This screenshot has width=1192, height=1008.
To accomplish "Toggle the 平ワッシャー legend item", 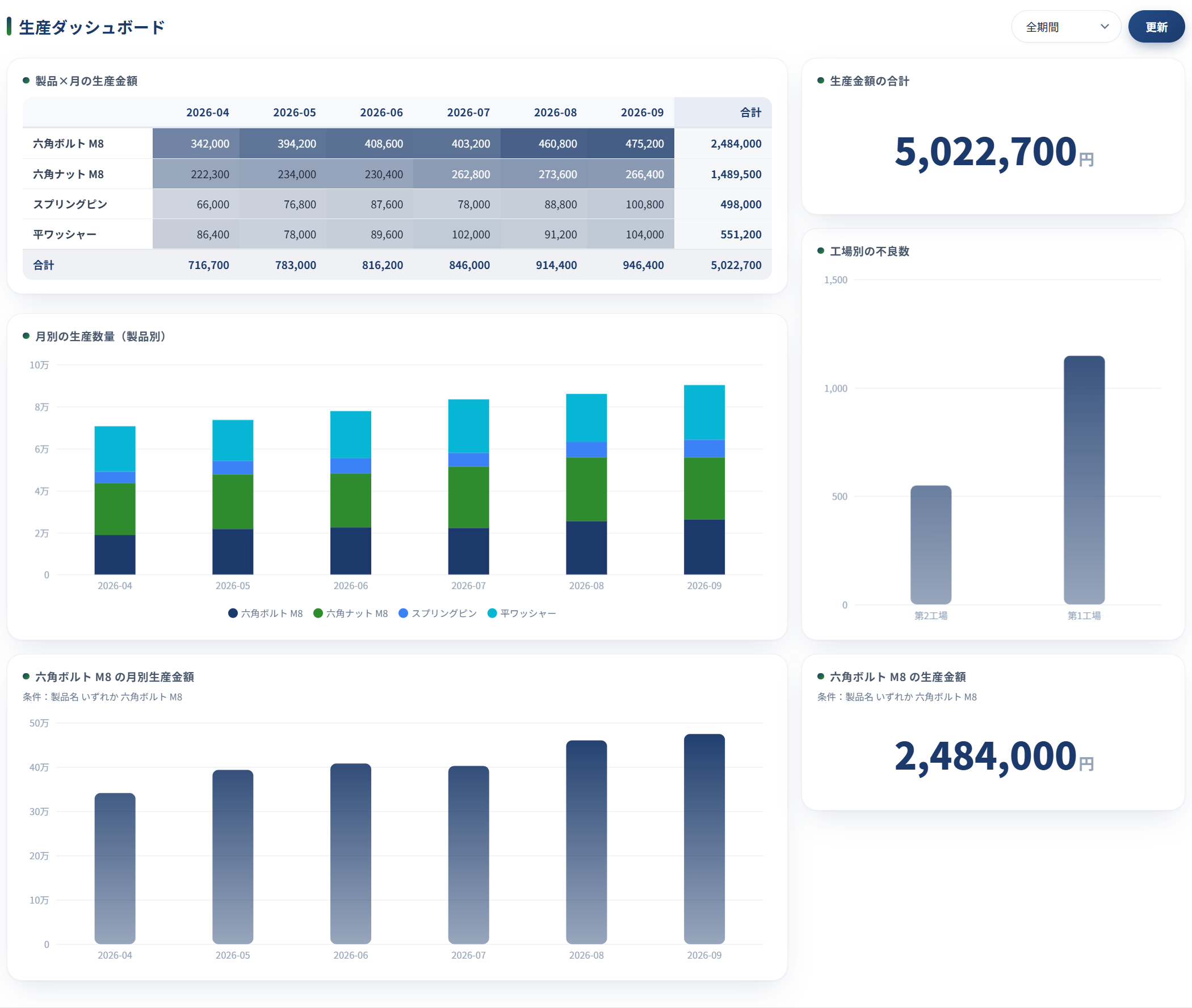I will point(522,613).
